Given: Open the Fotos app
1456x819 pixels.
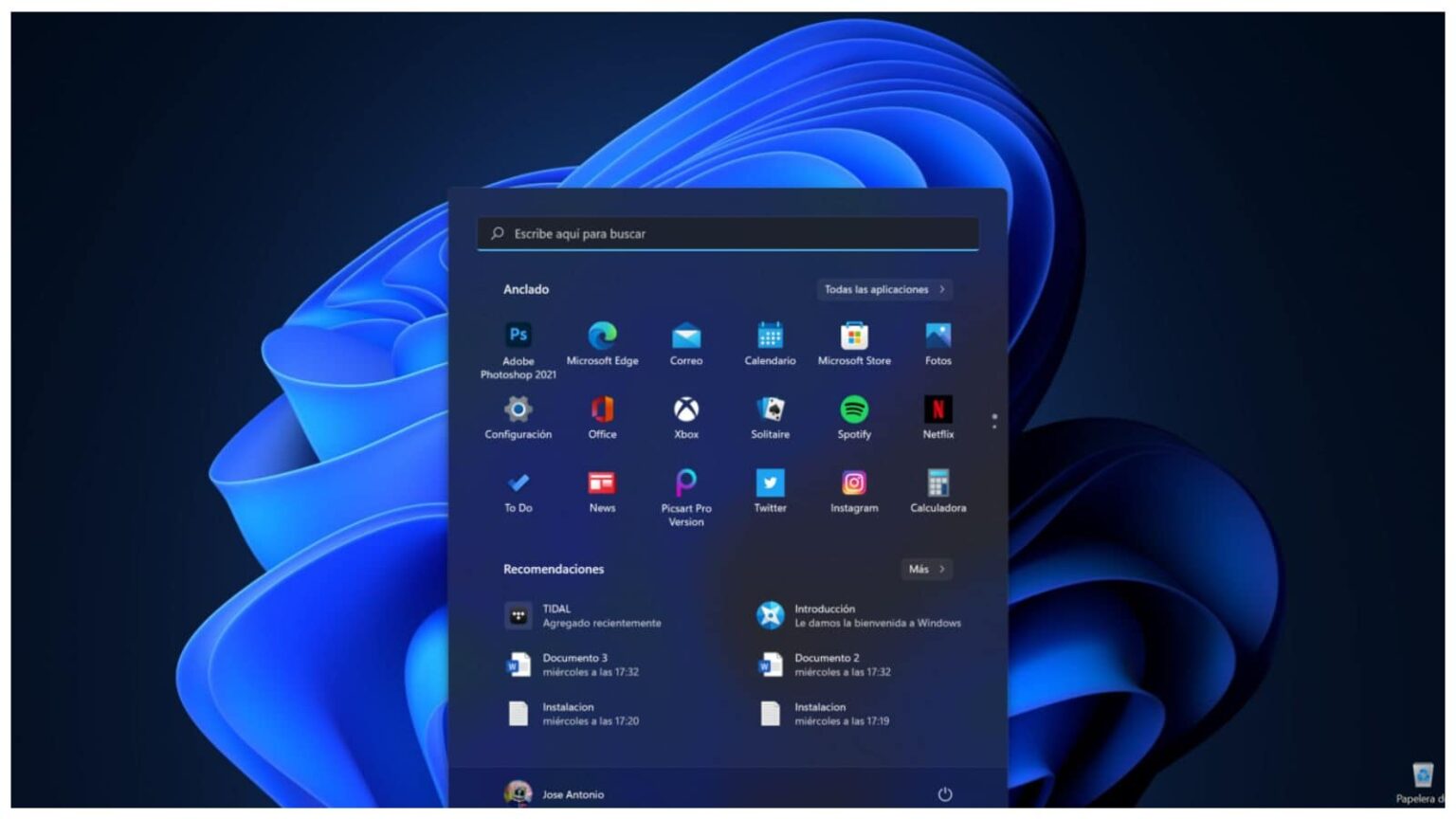Looking at the screenshot, I should tap(937, 343).
